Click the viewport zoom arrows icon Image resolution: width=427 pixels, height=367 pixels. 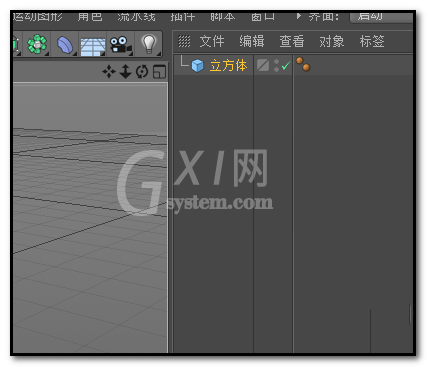pos(125,72)
